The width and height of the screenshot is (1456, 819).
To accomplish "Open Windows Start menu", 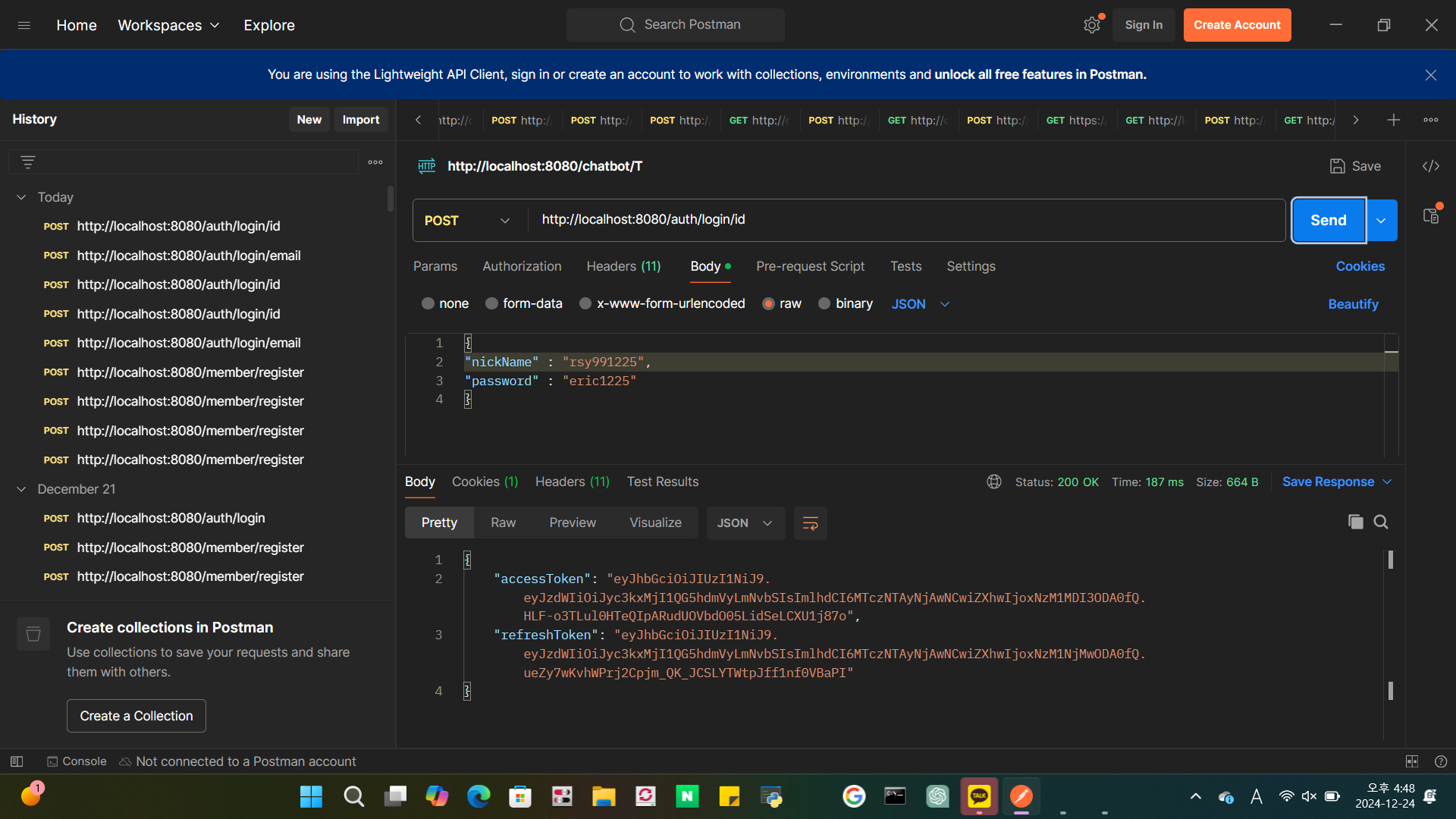I will [x=311, y=796].
